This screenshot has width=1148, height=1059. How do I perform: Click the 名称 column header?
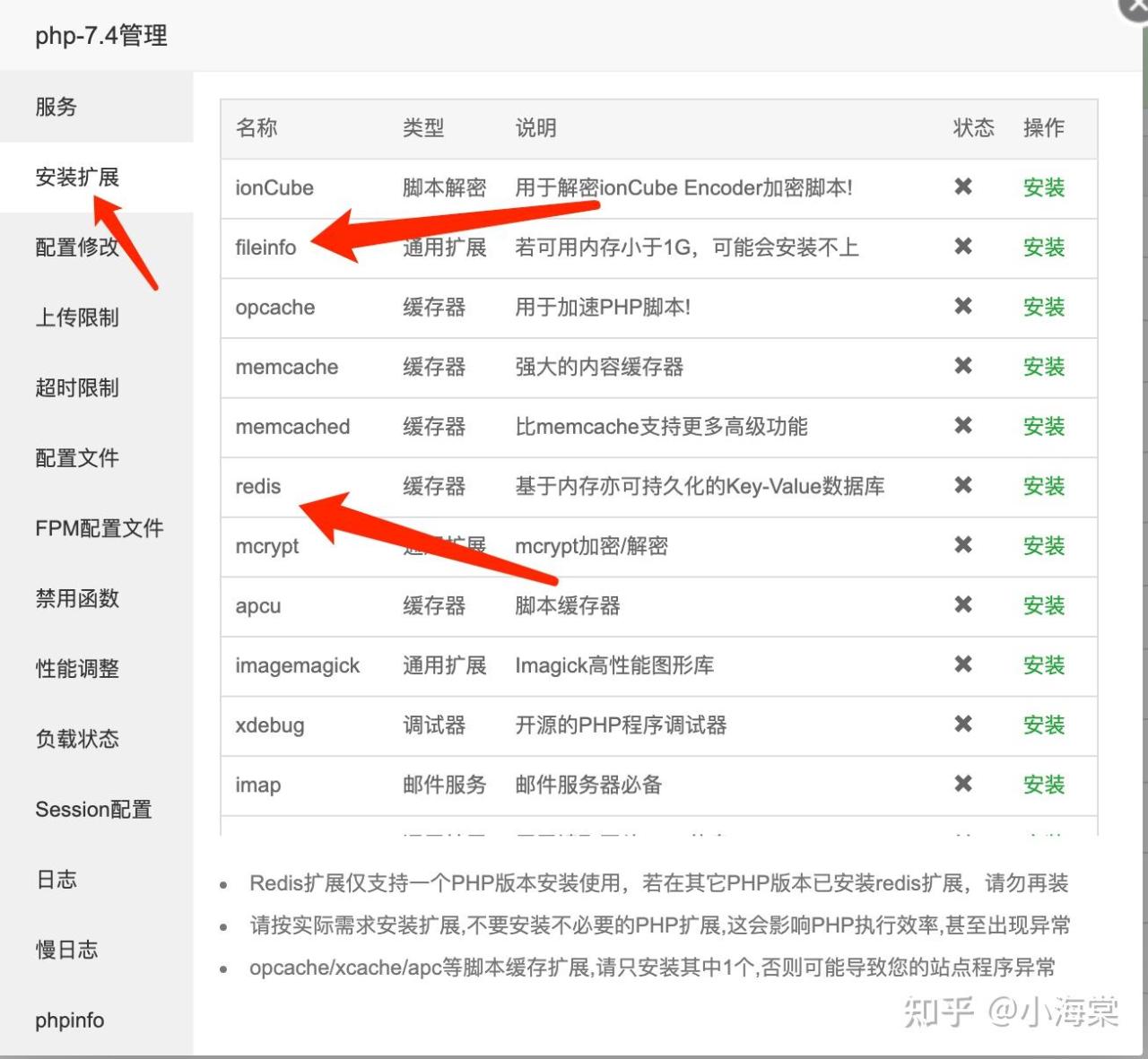[257, 128]
